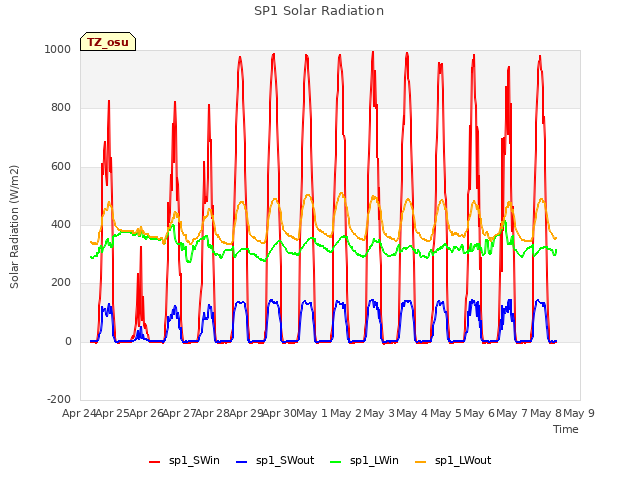Click the sp1_LWout legend label
This screenshot has height=480, width=640.
pos(463,460)
